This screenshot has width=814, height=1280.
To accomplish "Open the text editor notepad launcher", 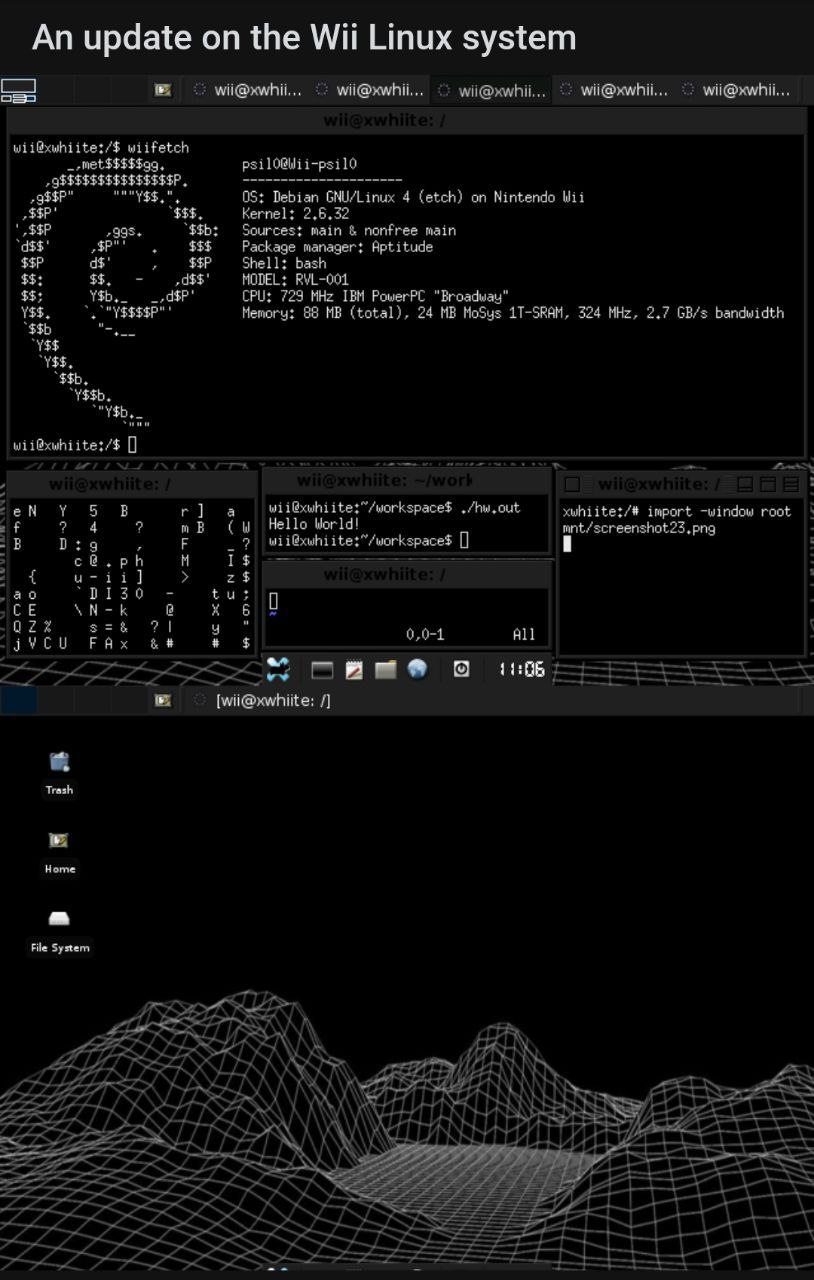I will click(x=353, y=670).
